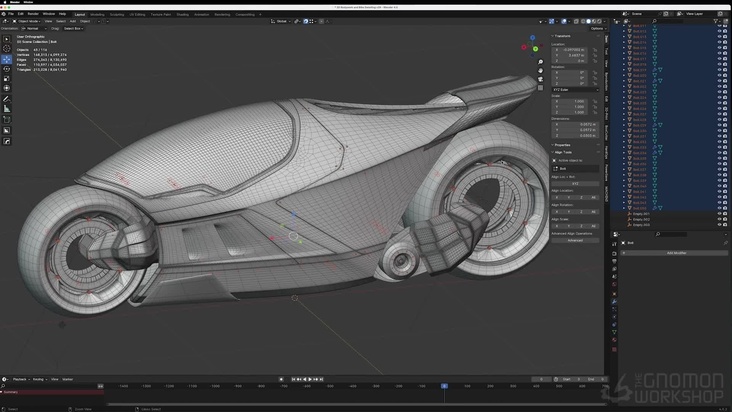The image size is (732, 412).
Task: Toggle camera view navigation icon
Action: pyautogui.click(x=541, y=79)
